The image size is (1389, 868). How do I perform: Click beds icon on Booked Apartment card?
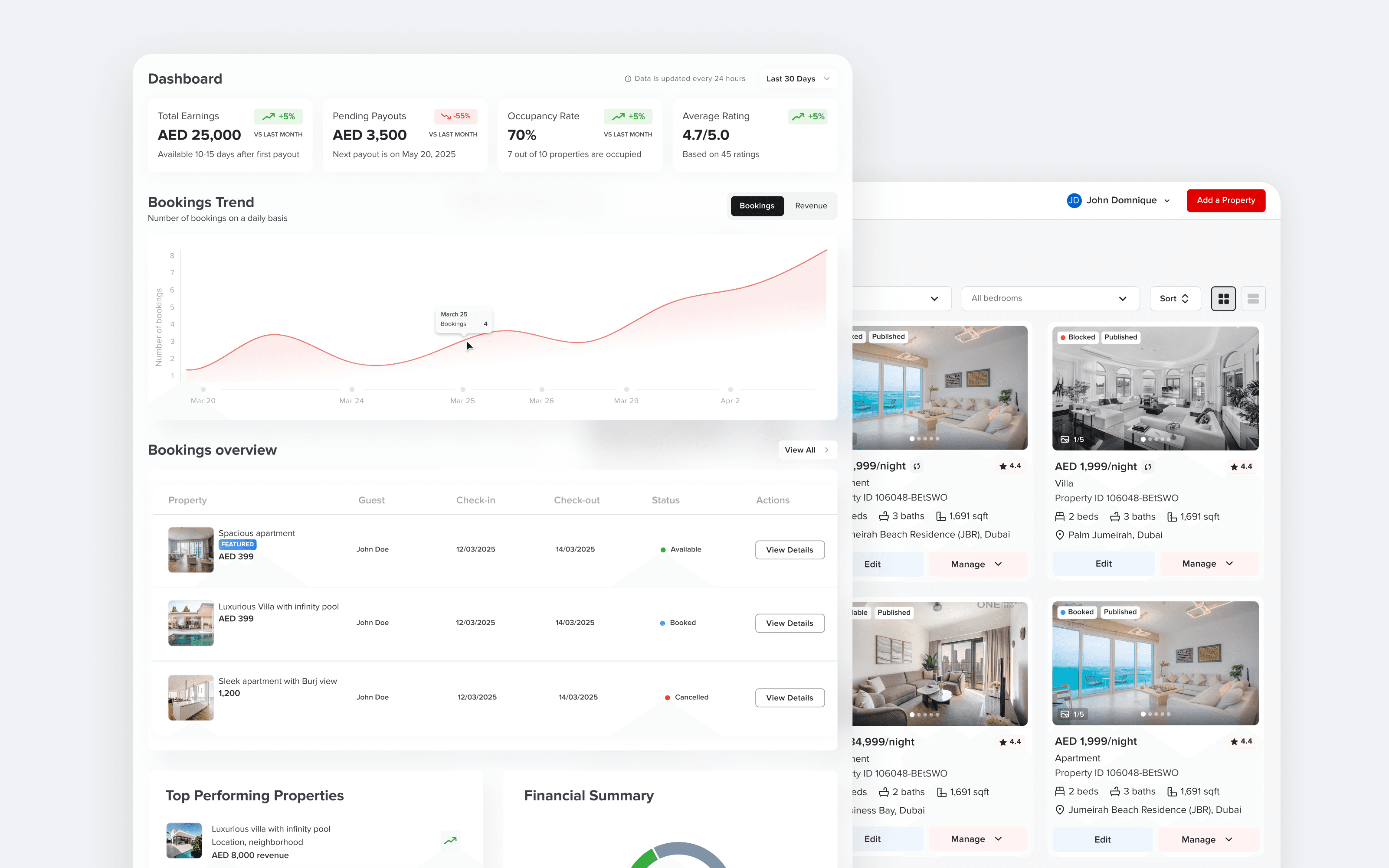click(1060, 792)
